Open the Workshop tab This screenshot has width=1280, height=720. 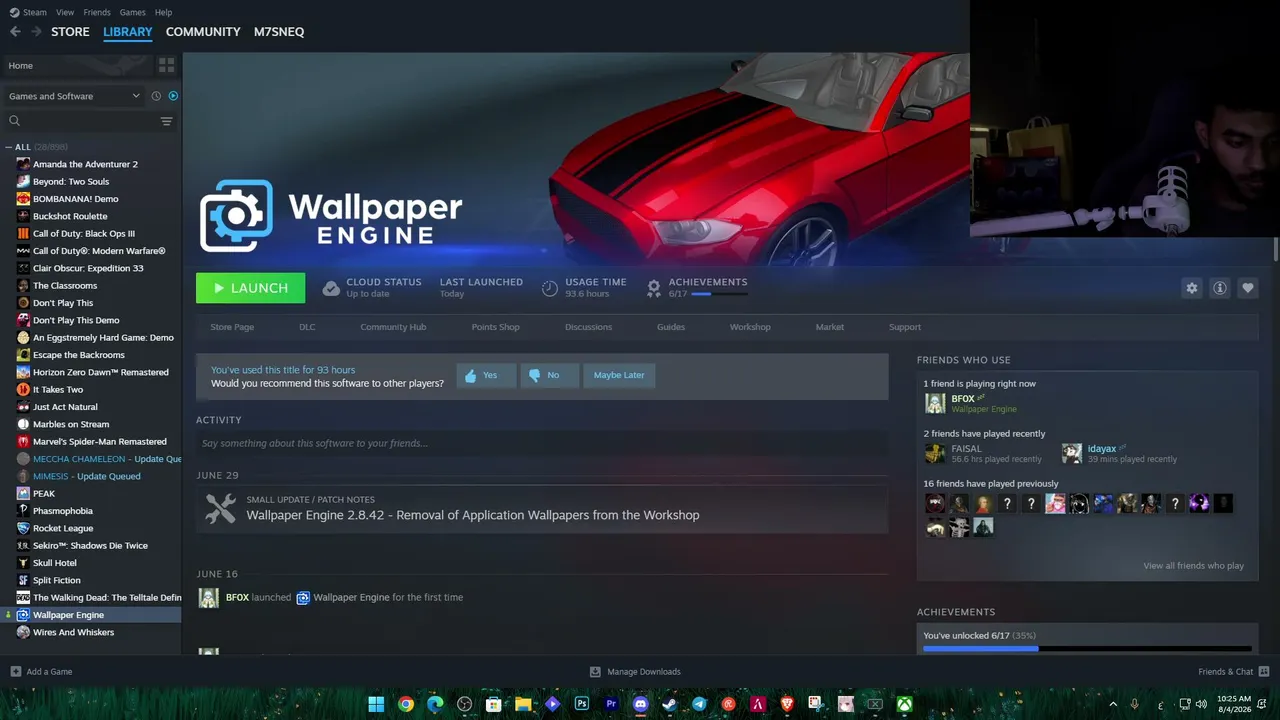750,327
